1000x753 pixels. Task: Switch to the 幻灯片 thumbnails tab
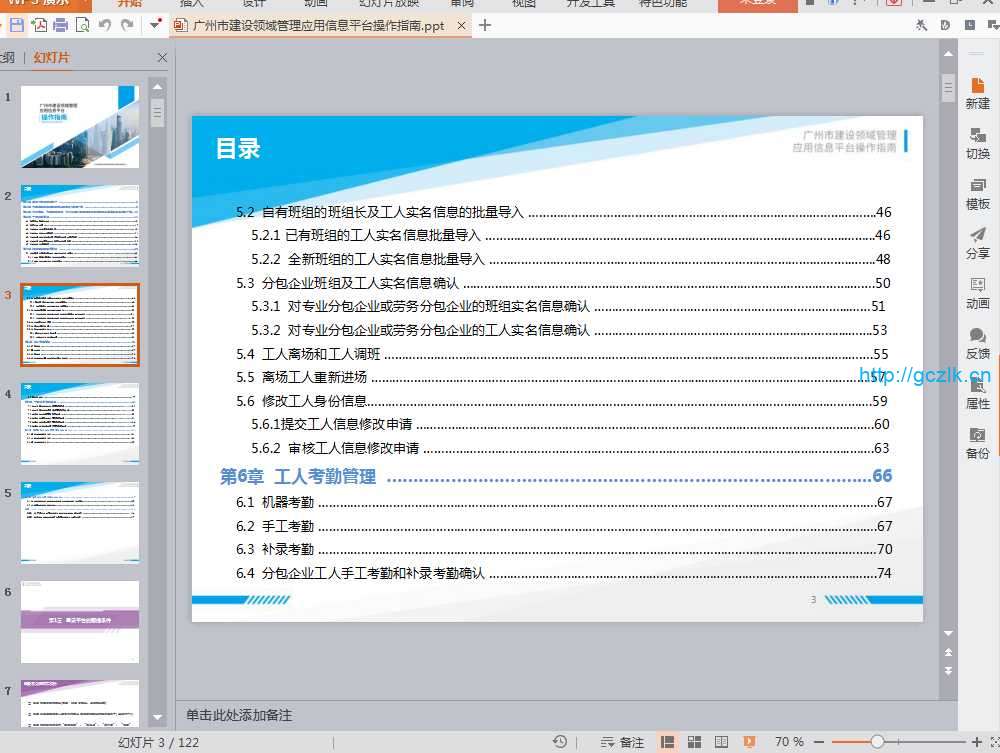(51, 58)
